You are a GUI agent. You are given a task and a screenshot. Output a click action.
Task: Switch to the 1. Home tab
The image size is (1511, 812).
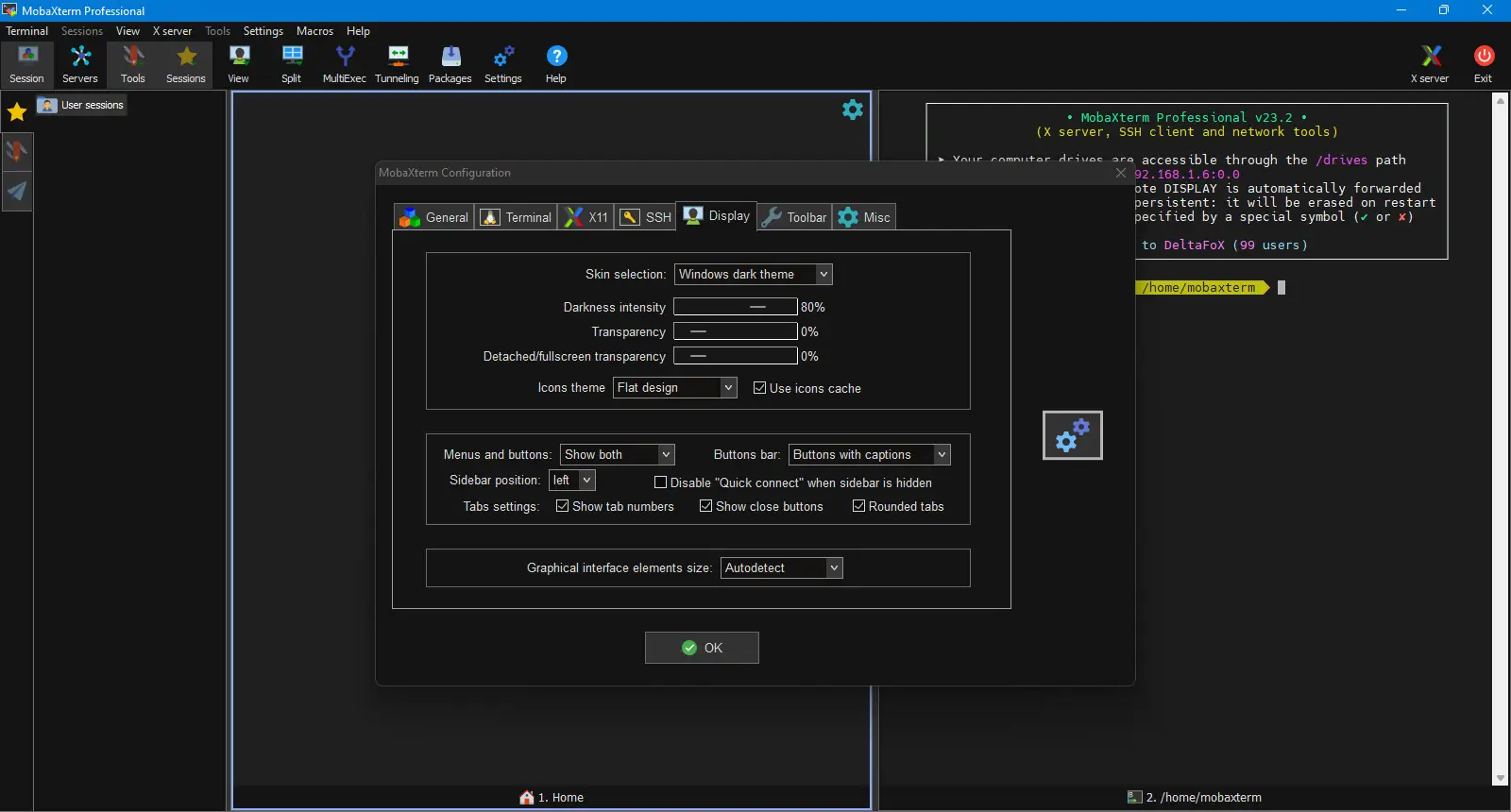(x=552, y=798)
